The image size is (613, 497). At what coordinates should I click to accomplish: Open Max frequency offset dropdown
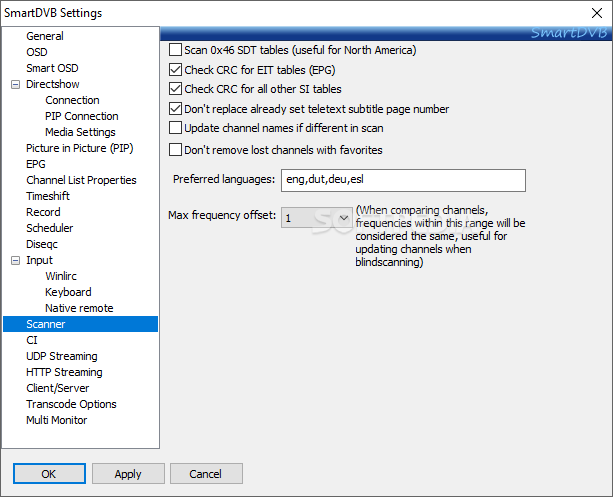[x=317, y=217]
